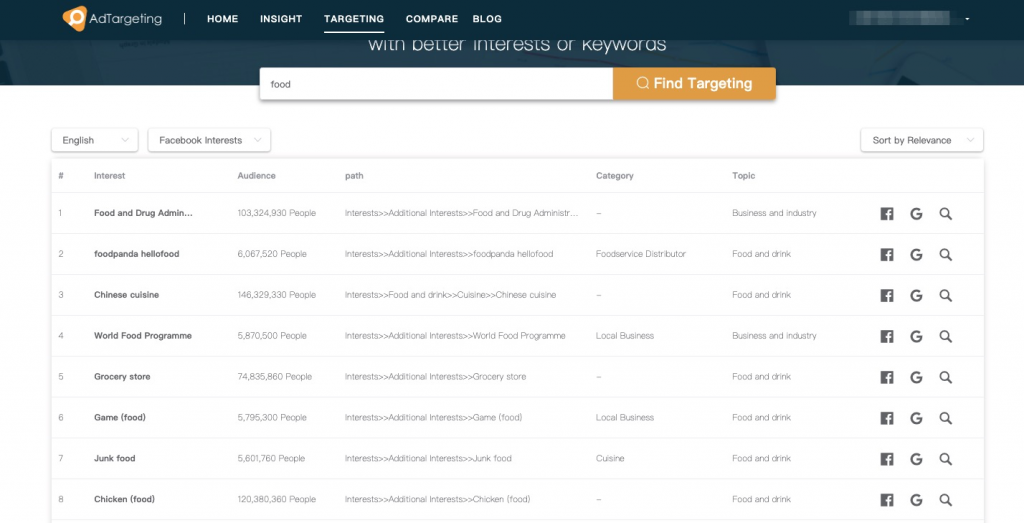Click the Game (food) interest name
1024x523 pixels.
pos(120,417)
